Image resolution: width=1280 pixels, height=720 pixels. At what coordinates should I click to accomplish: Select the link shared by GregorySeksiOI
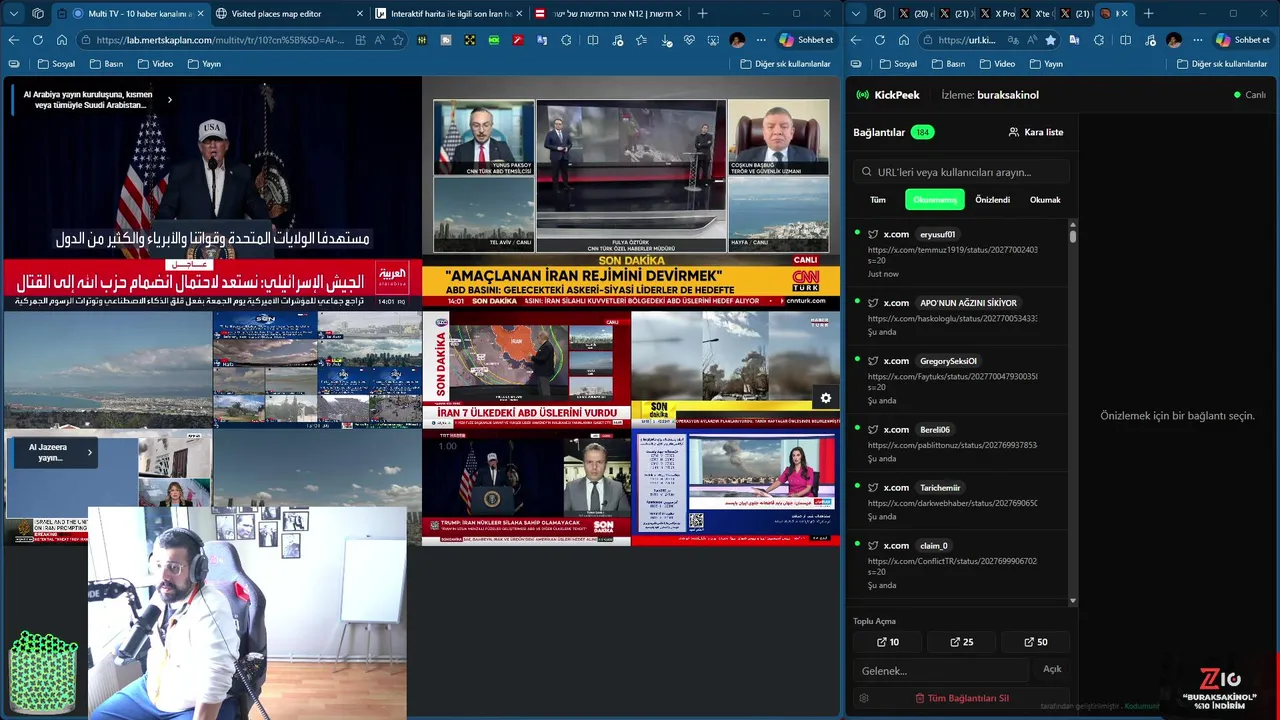(958, 380)
